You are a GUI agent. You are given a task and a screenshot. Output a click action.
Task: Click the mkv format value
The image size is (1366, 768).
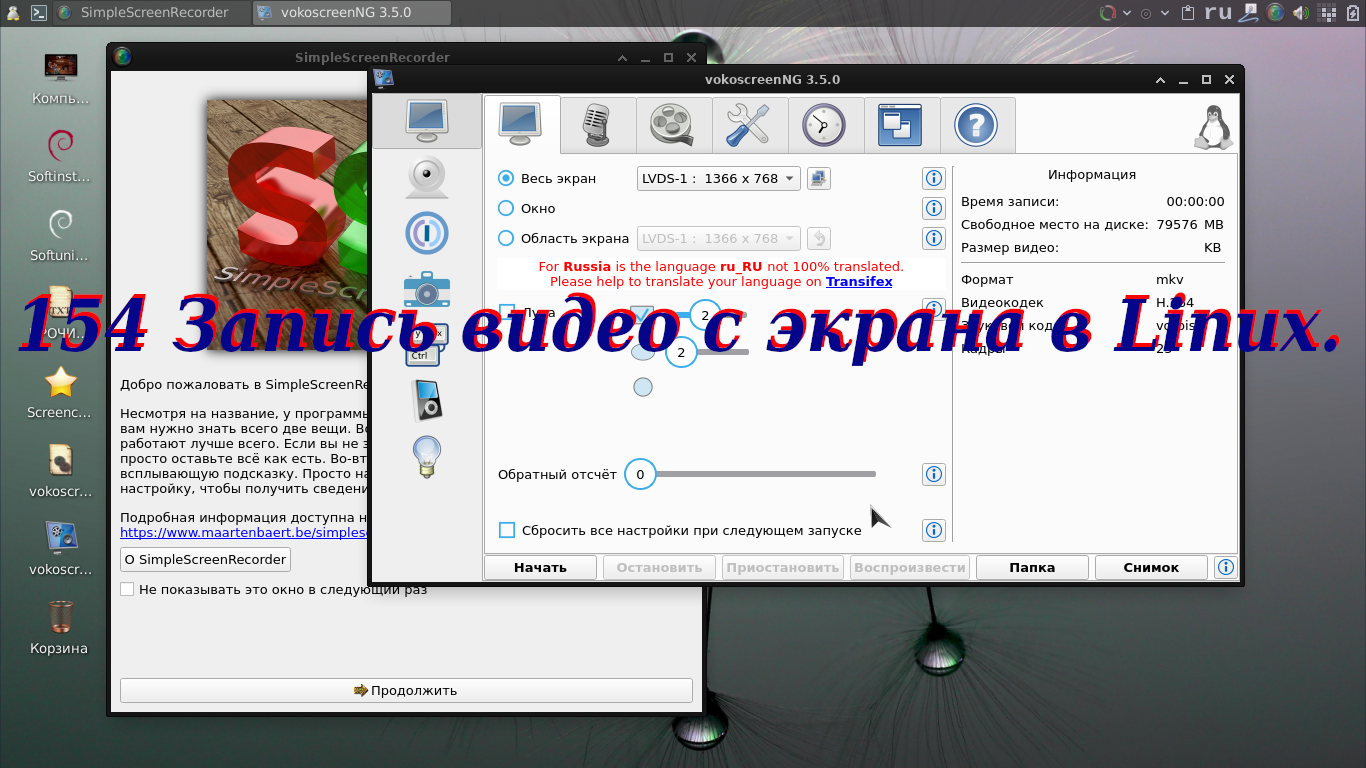[x=1170, y=280]
